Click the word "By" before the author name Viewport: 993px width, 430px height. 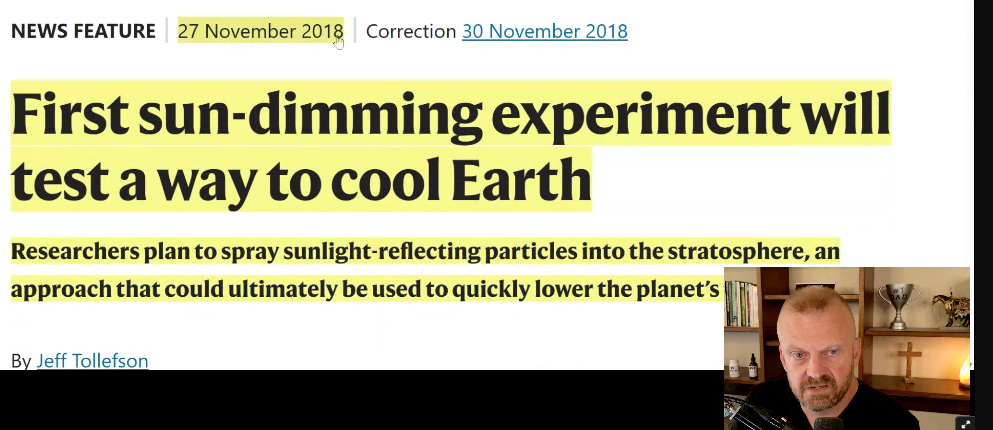pyautogui.click(x=21, y=360)
